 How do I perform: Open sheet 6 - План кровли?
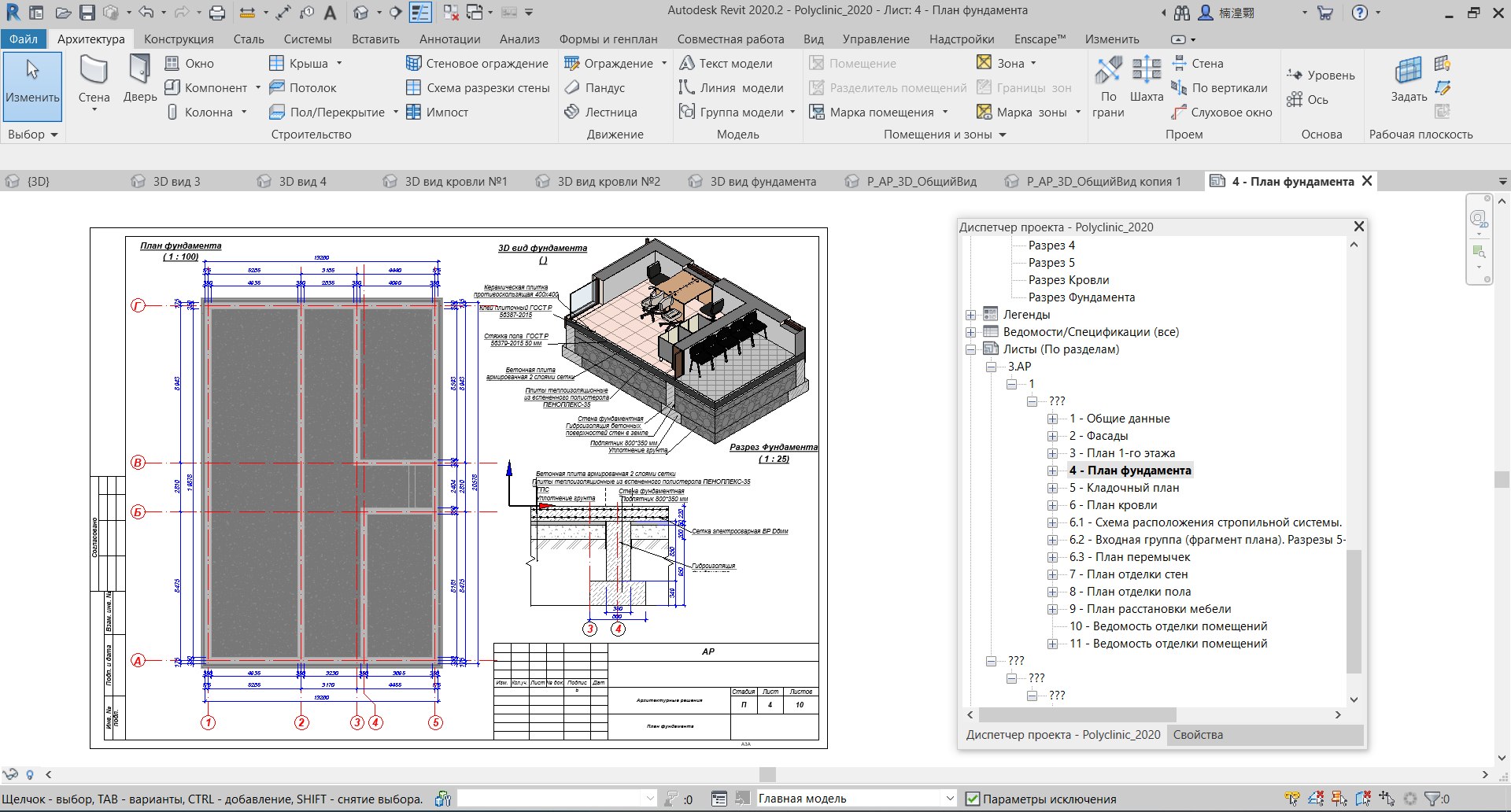click(1113, 505)
